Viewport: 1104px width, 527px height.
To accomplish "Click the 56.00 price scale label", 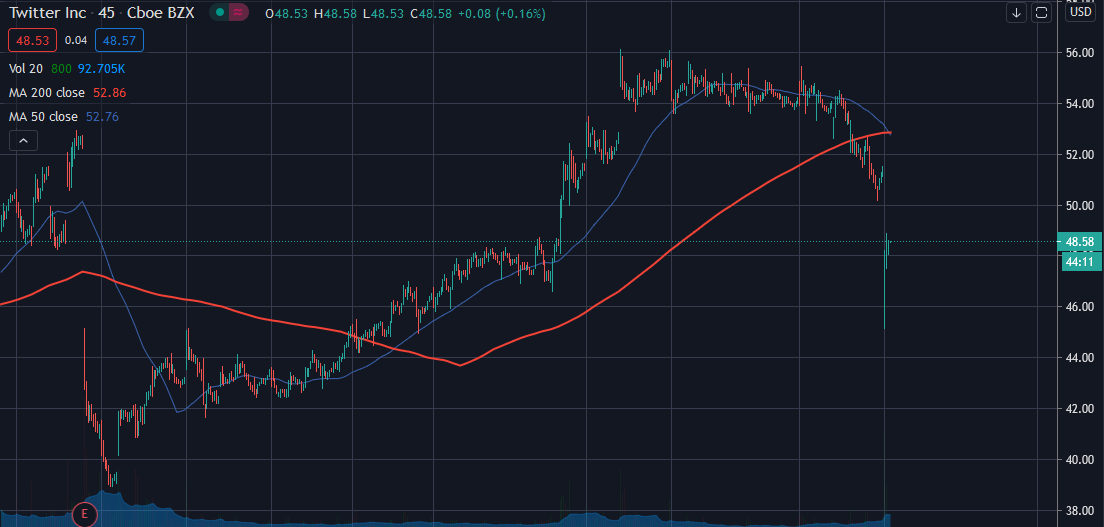I will pyautogui.click(x=1078, y=53).
